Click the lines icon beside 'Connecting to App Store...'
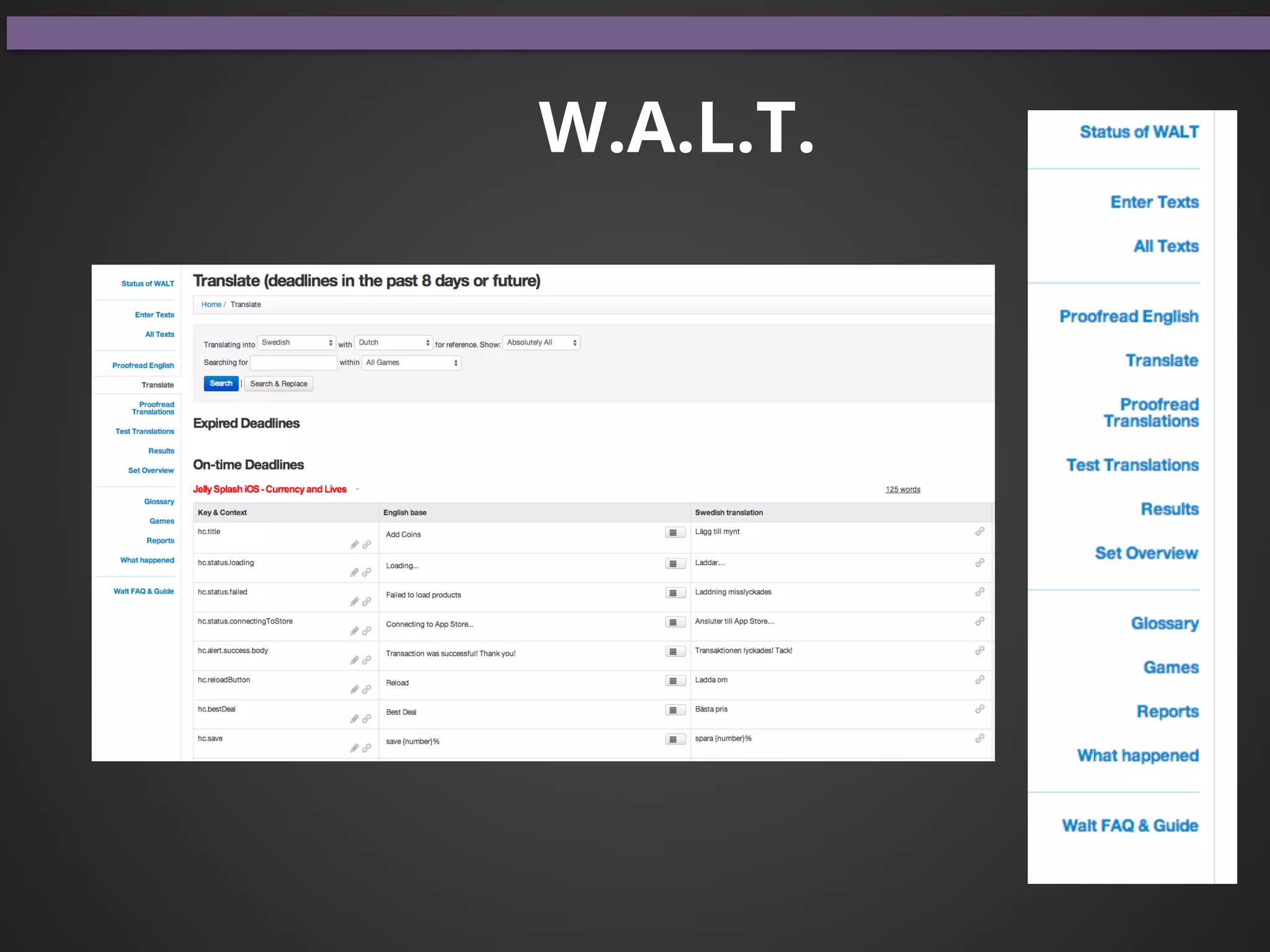This screenshot has height=952, width=1270. point(675,622)
